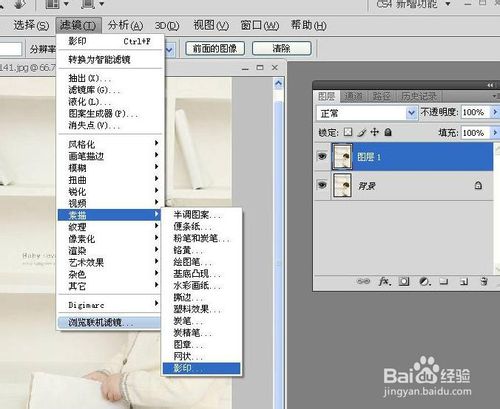Viewport: 500px width, 409px height.
Task: Expand the 锐化 filter submenu
Action: tap(110, 191)
